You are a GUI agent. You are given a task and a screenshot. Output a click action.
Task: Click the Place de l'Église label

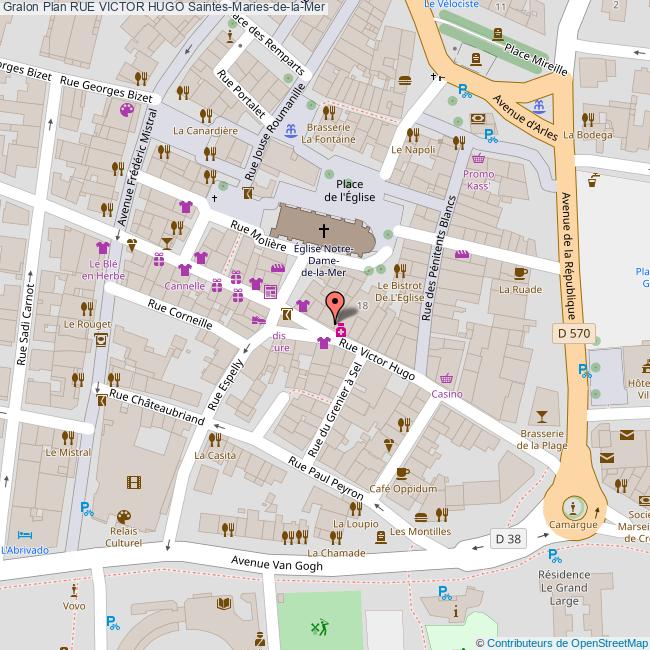click(349, 190)
